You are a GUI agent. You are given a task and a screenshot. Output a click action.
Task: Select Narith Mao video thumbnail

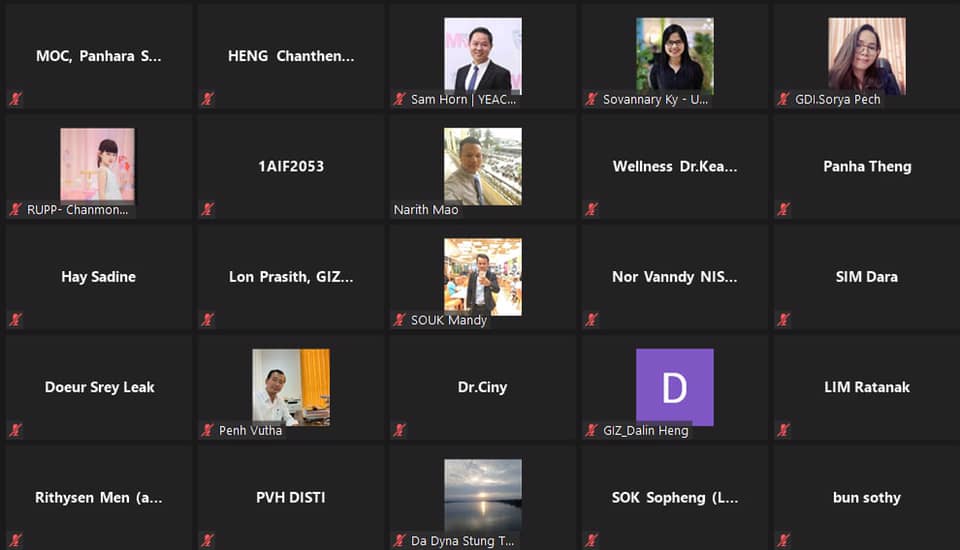(483, 166)
